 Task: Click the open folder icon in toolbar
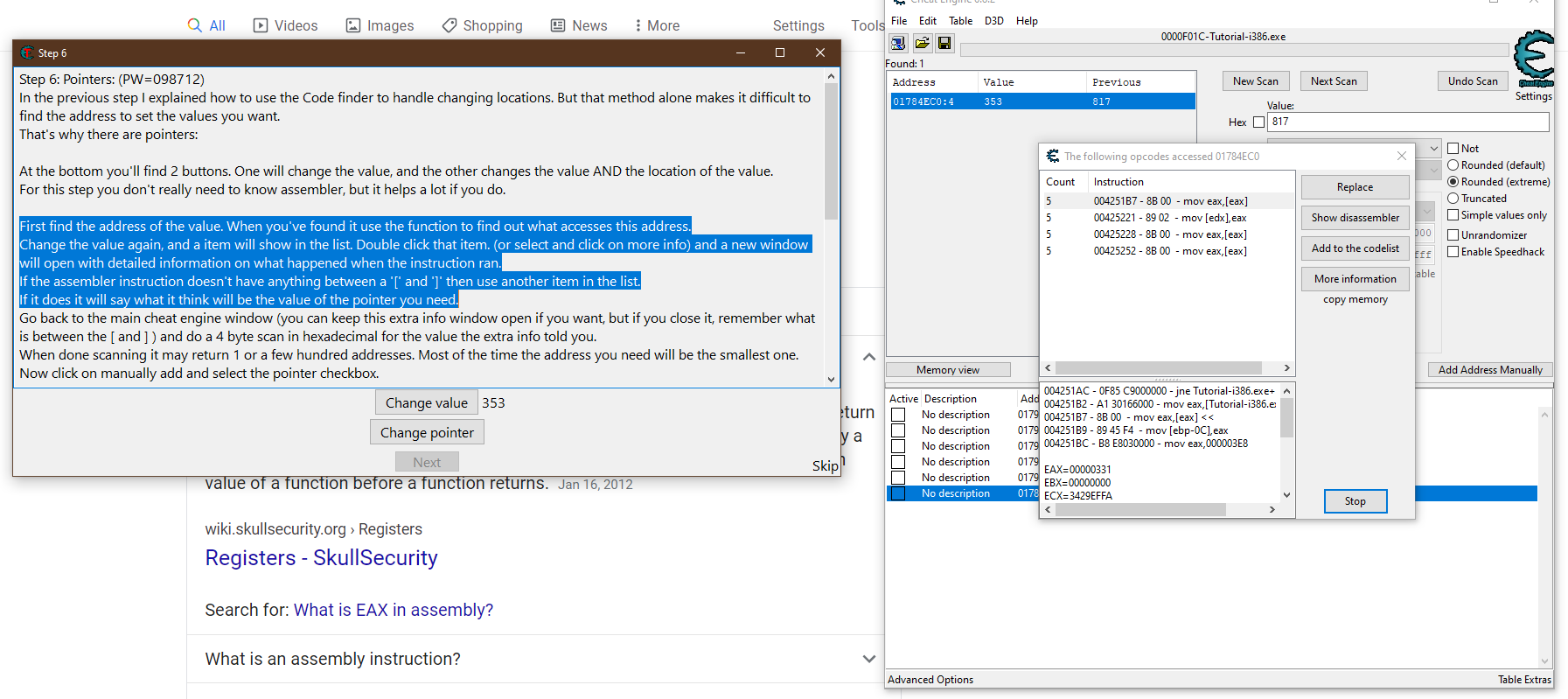[x=922, y=43]
